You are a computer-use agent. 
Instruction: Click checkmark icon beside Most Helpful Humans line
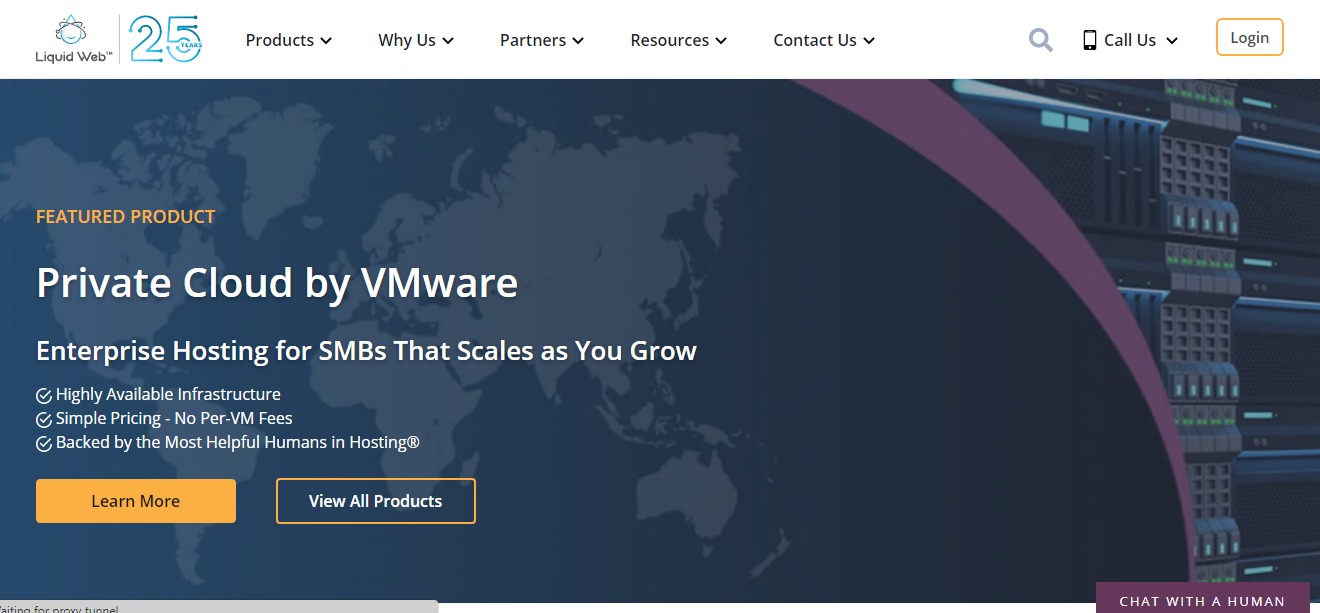point(44,443)
